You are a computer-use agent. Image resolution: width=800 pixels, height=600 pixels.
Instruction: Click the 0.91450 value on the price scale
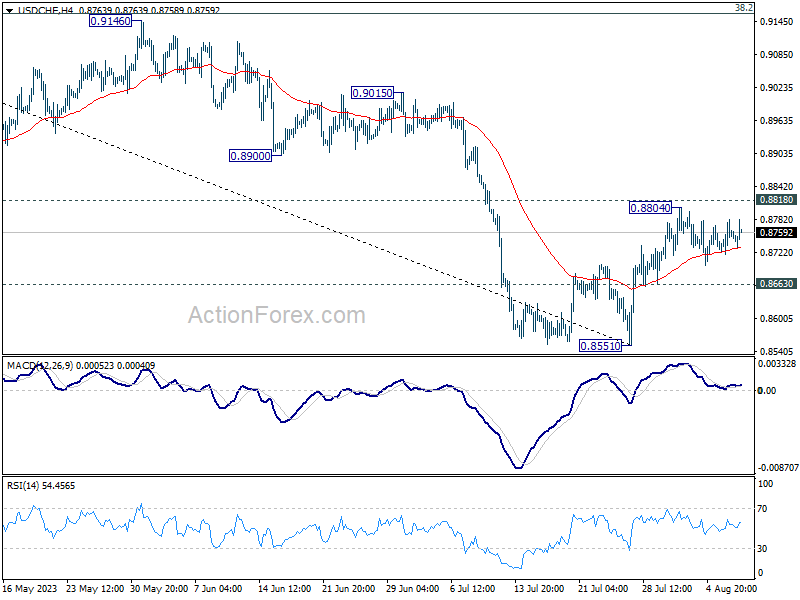coord(777,21)
